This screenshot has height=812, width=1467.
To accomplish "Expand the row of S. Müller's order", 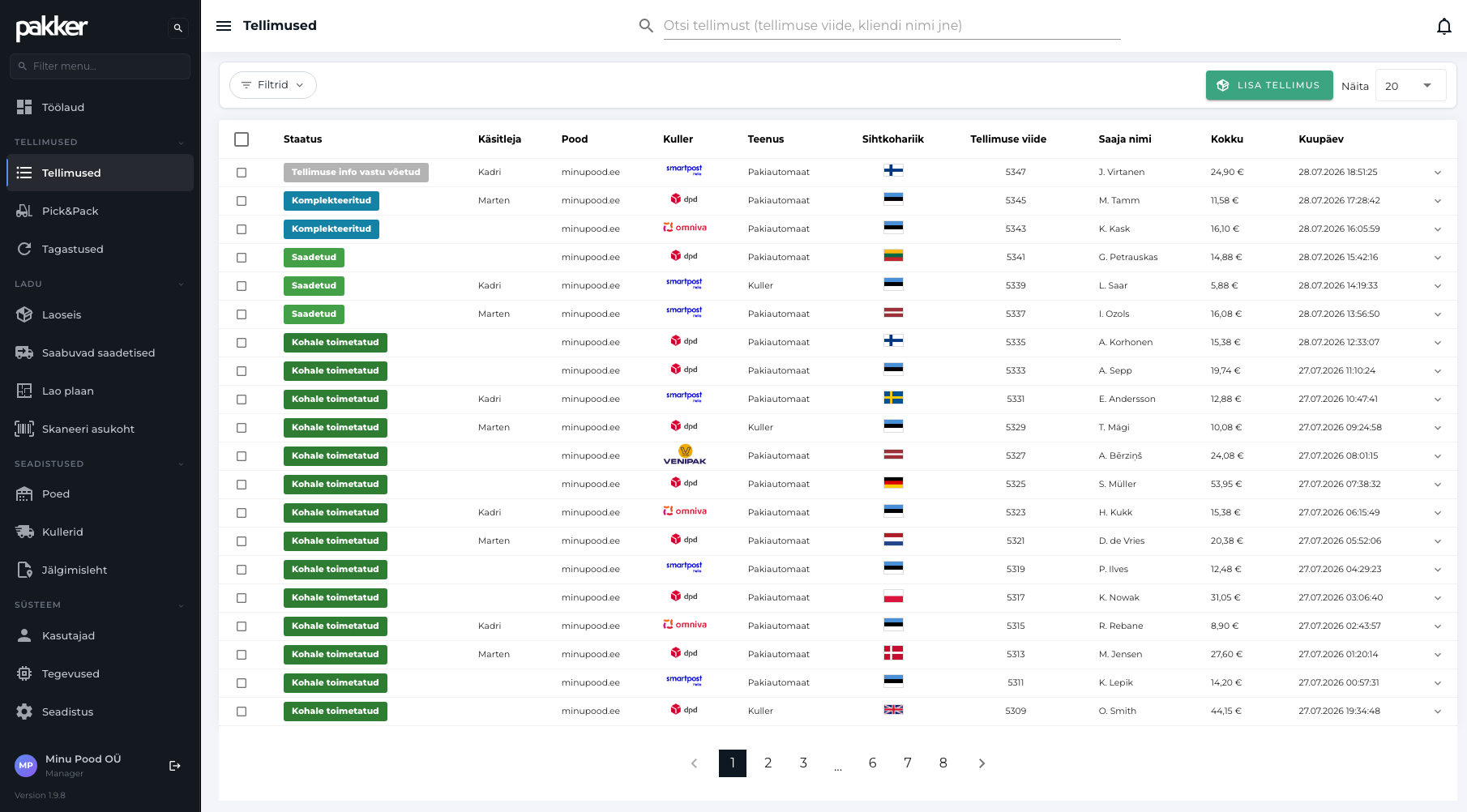I will [x=1438, y=485].
